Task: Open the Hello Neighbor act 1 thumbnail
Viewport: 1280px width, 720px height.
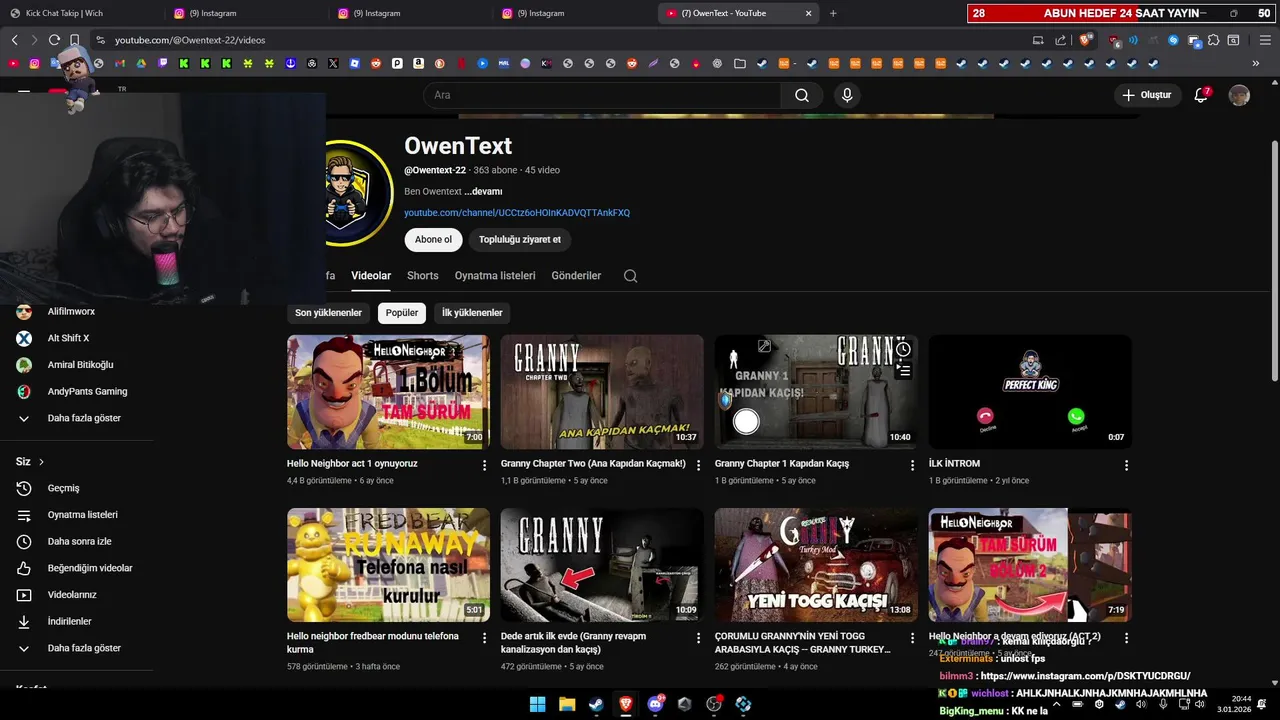Action: 388,392
